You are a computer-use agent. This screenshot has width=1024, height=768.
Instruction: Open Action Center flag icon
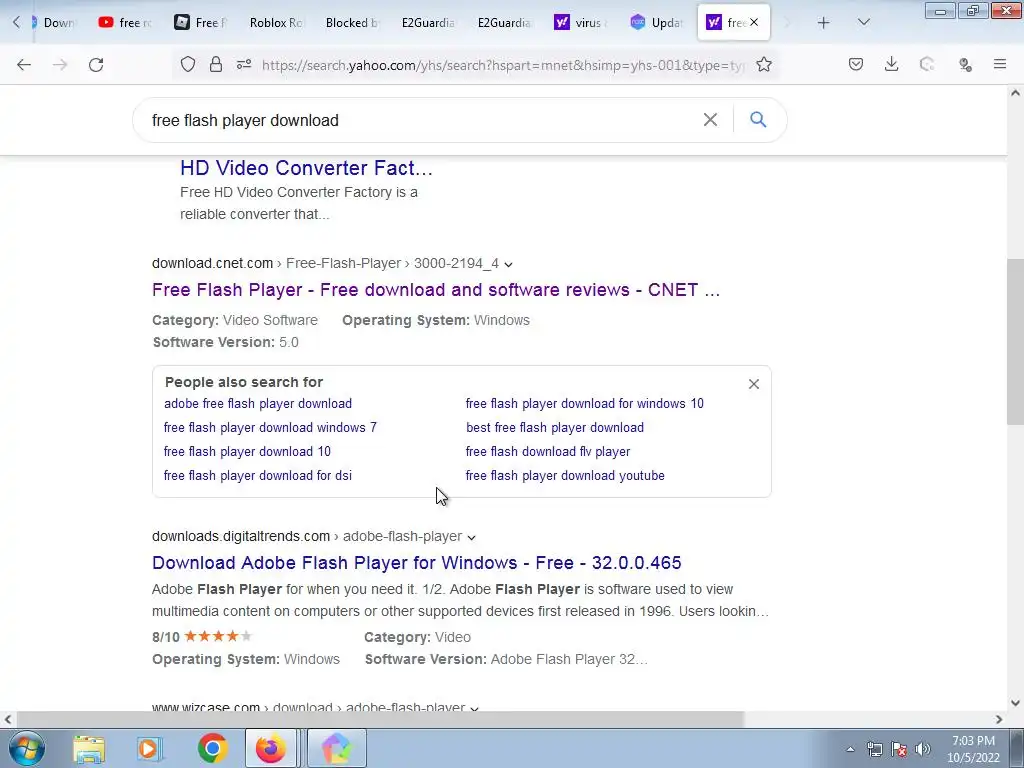point(899,749)
